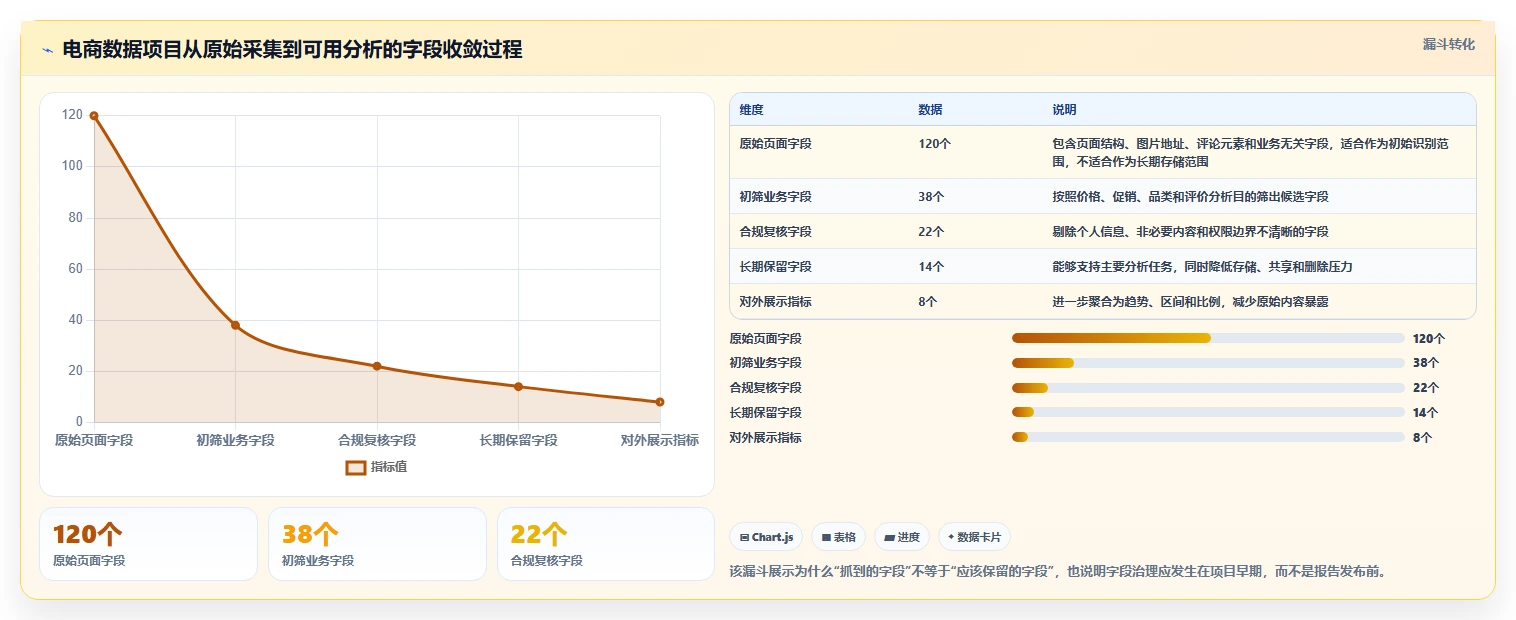Click the 指标值 legend text
The image size is (1516, 620).
[x=389, y=467]
